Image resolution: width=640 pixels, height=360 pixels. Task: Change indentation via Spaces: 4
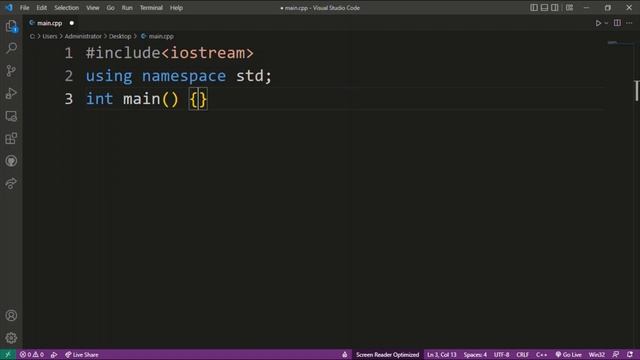tap(475, 354)
